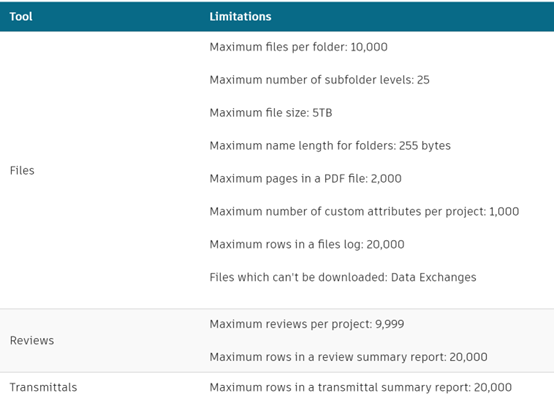Click Maximum number of subfolder levels line
Viewport: 554px width, 404px height.
pyautogui.click(x=319, y=80)
